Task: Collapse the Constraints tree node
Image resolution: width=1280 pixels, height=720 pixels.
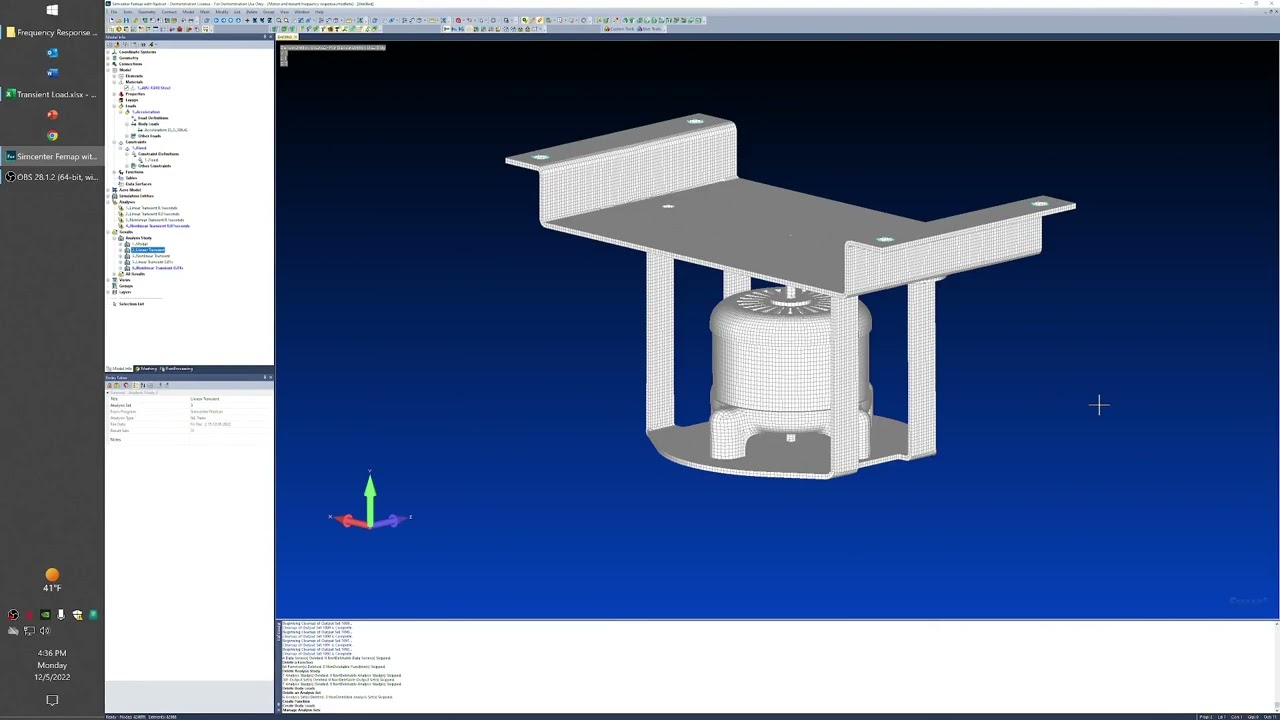Action: (114, 142)
